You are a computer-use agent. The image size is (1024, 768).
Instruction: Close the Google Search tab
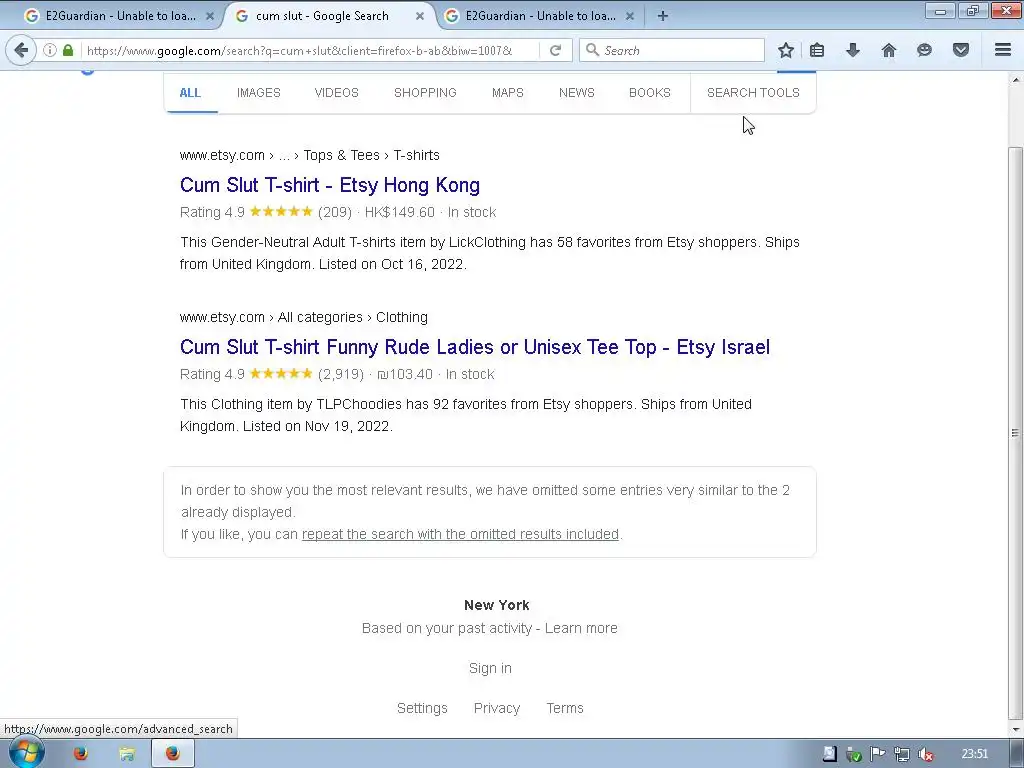pos(420,16)
